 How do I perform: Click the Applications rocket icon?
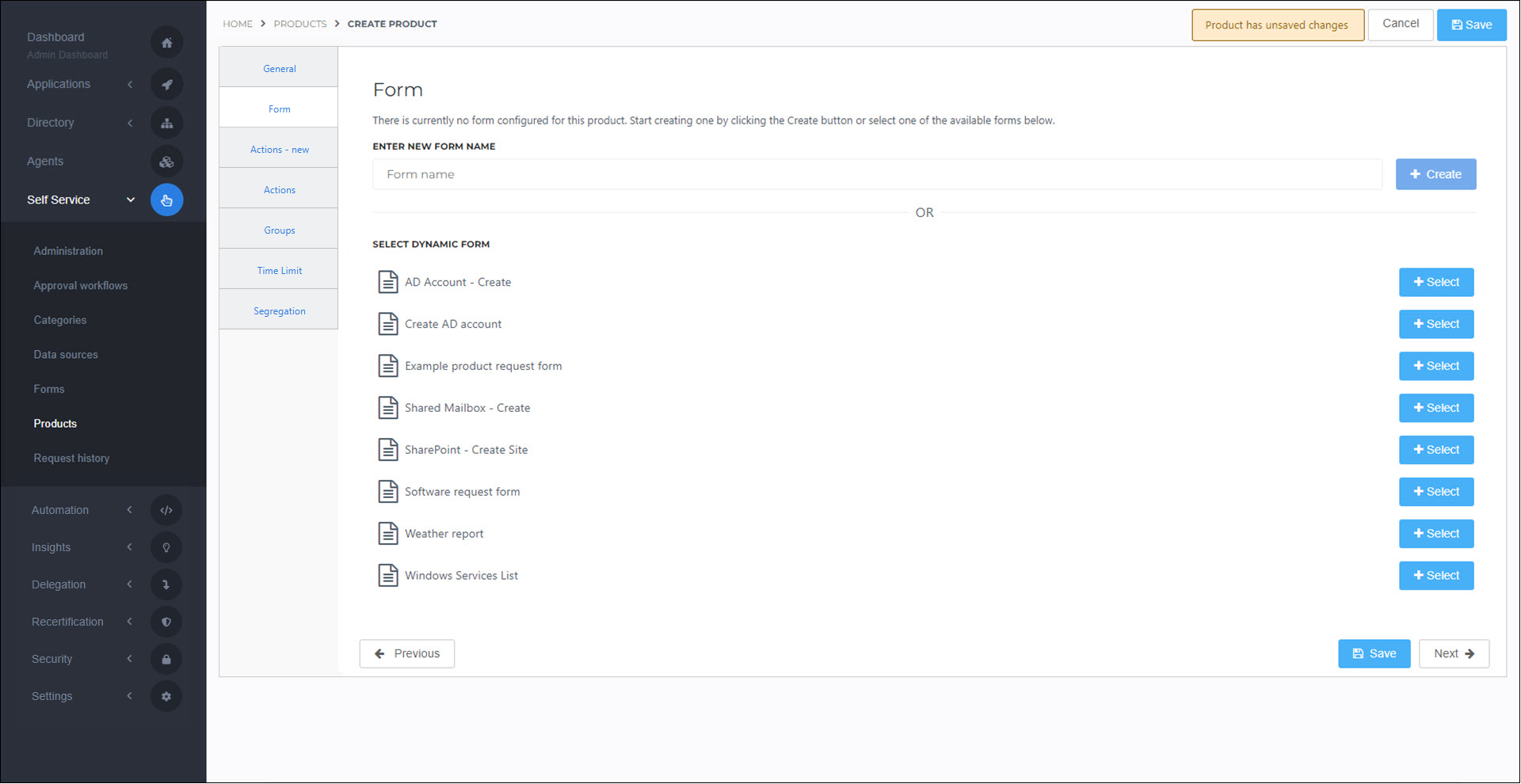[166, 84]
